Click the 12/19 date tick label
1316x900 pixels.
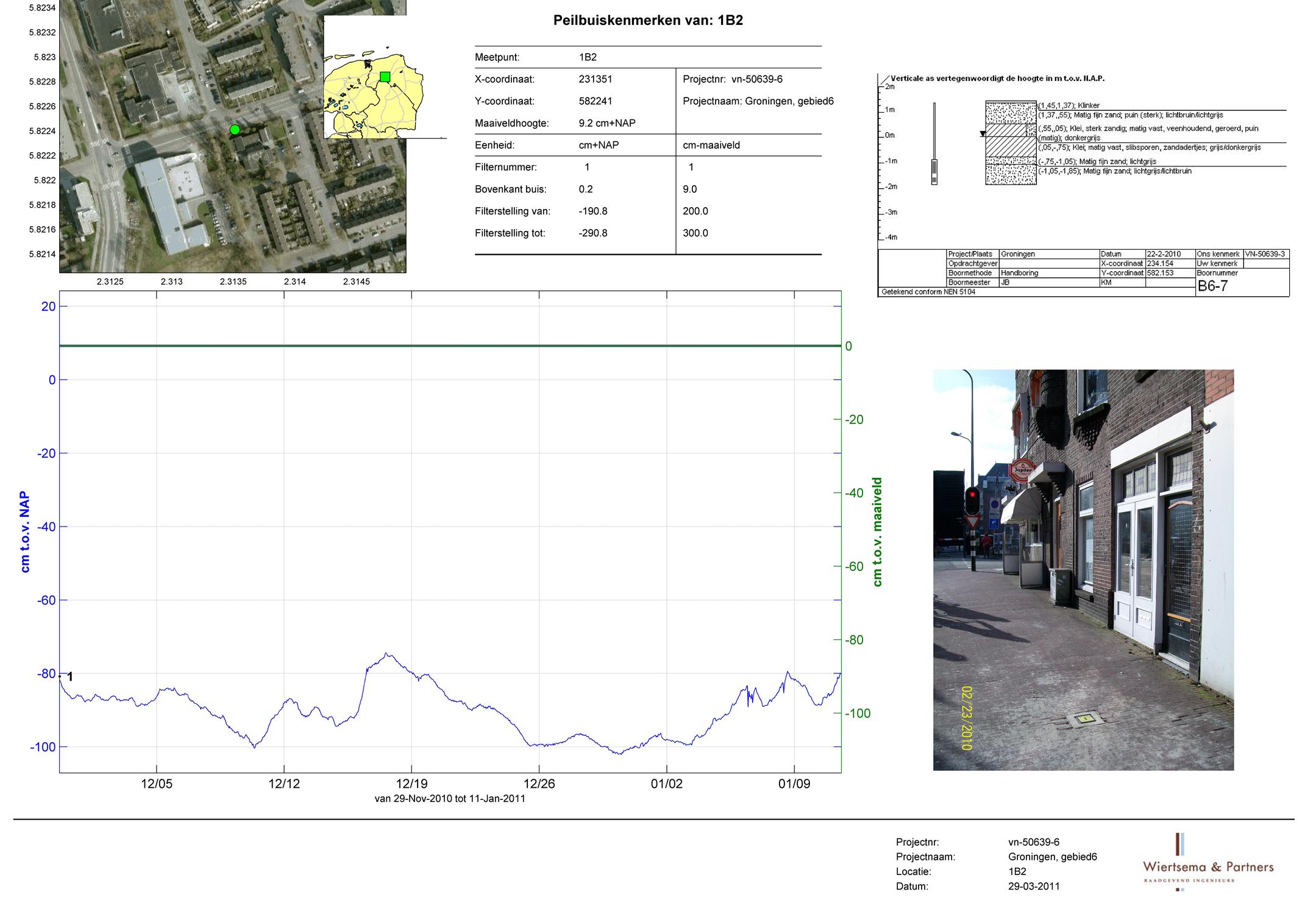(x=411, y=784)
